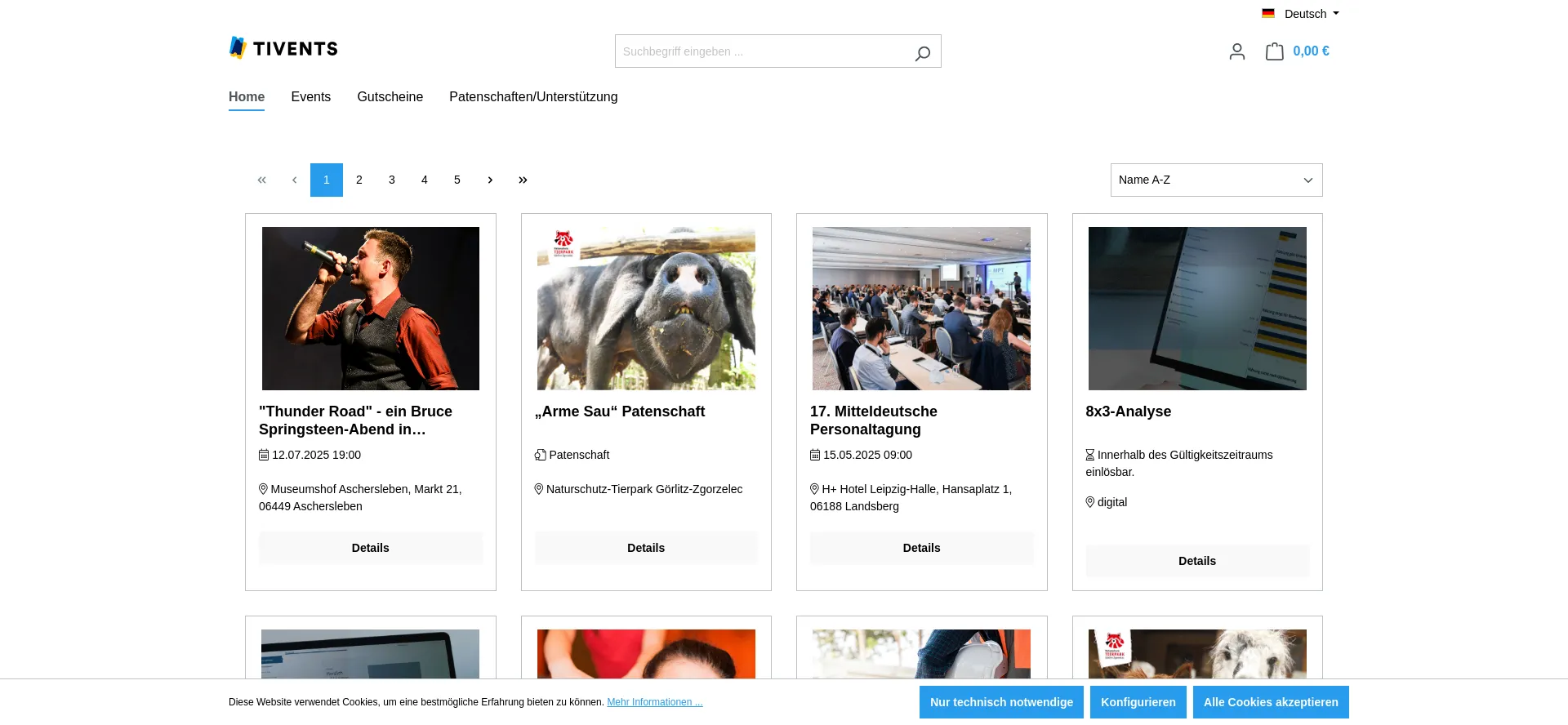1568x725 pixels.
Task: Open the Thunder Road singer thumbnail
Action: click(x=371, y=309)
